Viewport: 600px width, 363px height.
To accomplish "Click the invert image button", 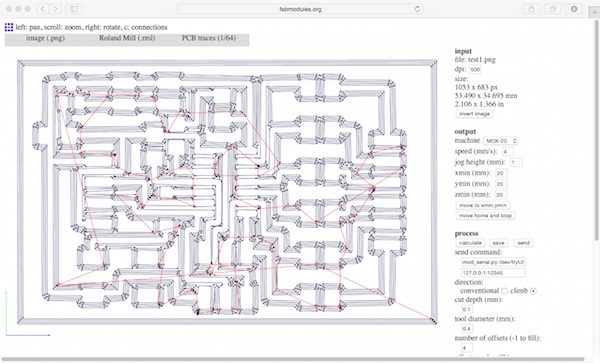I will click(474, 114).
